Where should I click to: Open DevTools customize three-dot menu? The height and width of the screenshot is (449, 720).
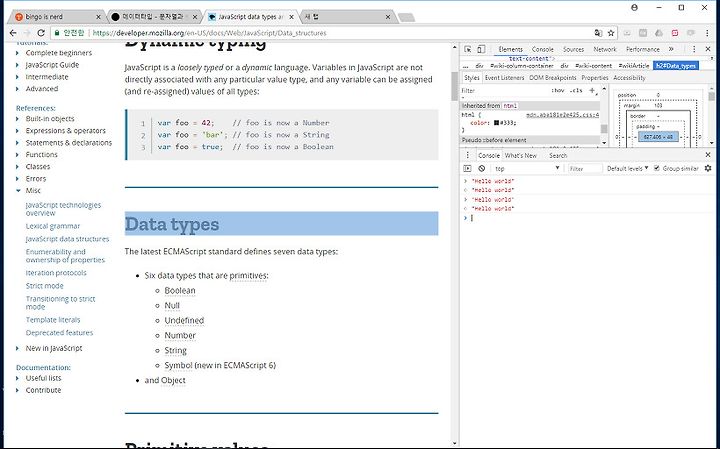pos(694,49)
